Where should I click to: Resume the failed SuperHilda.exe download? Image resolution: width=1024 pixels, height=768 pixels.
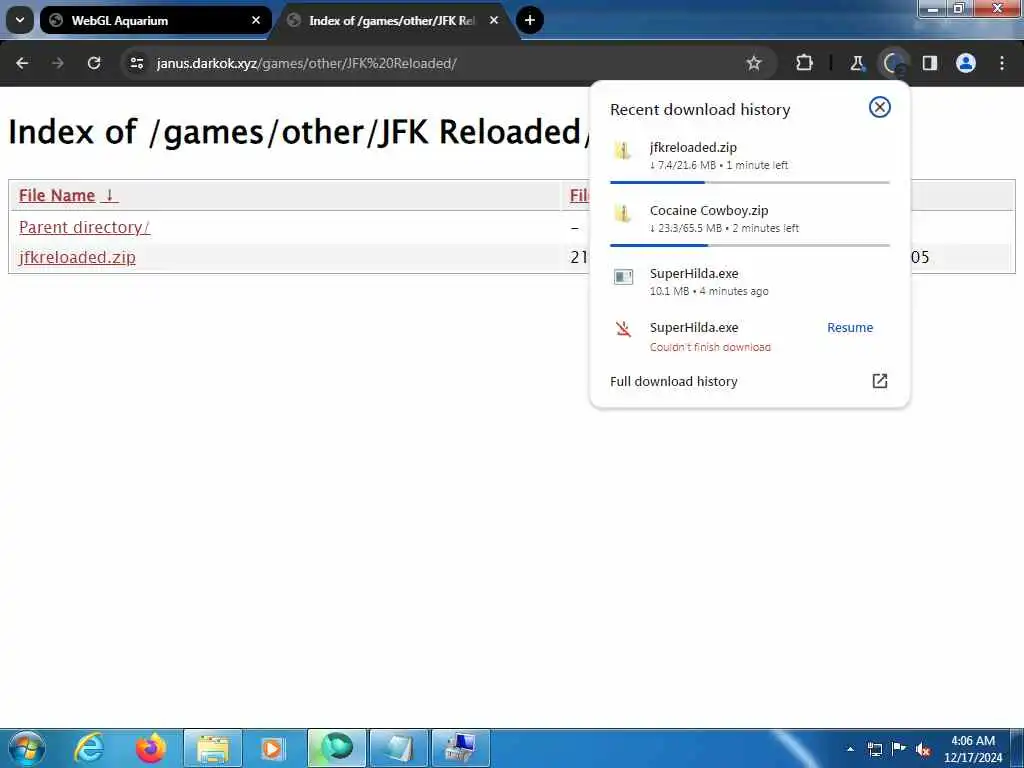point(850,328)
